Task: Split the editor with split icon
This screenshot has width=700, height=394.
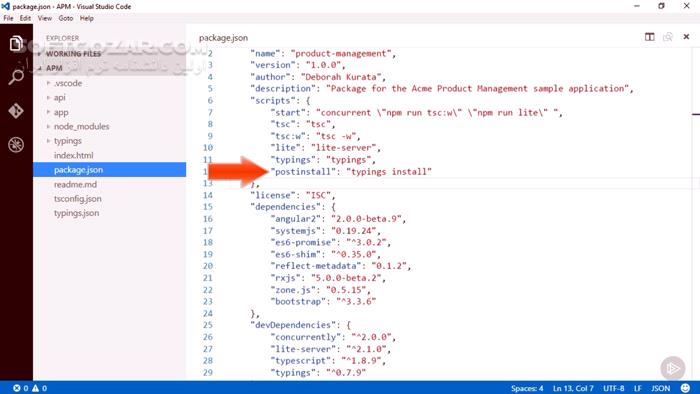Action: click(x=650, y=37)
